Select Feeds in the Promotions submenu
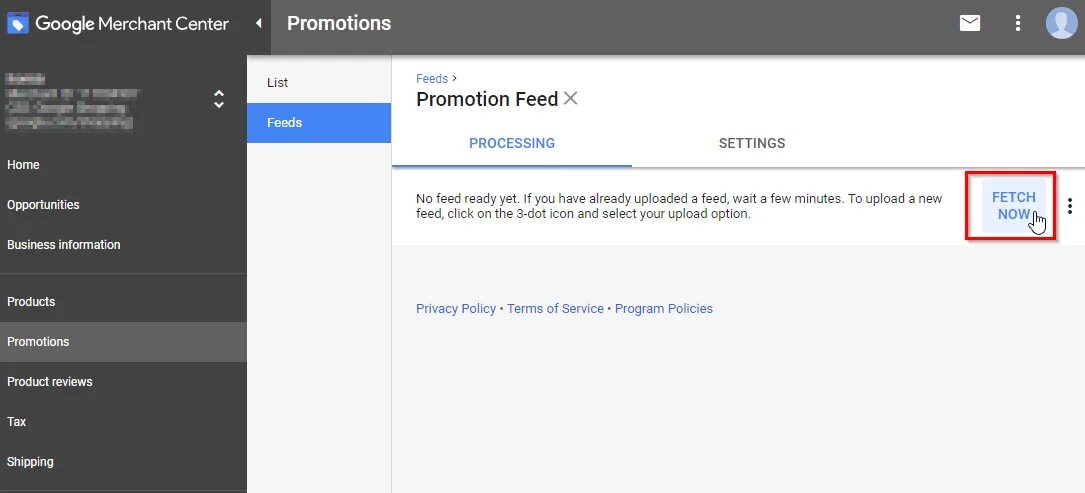 pyautogui.click(x=285, y=123)
